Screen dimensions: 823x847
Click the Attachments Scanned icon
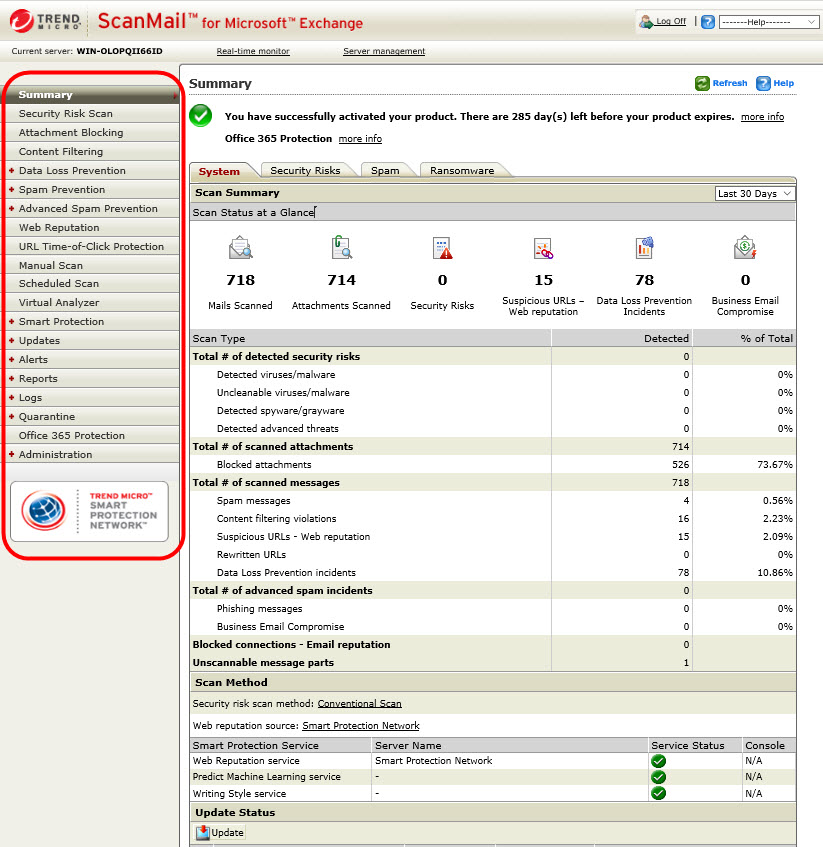tap(341, 247)
